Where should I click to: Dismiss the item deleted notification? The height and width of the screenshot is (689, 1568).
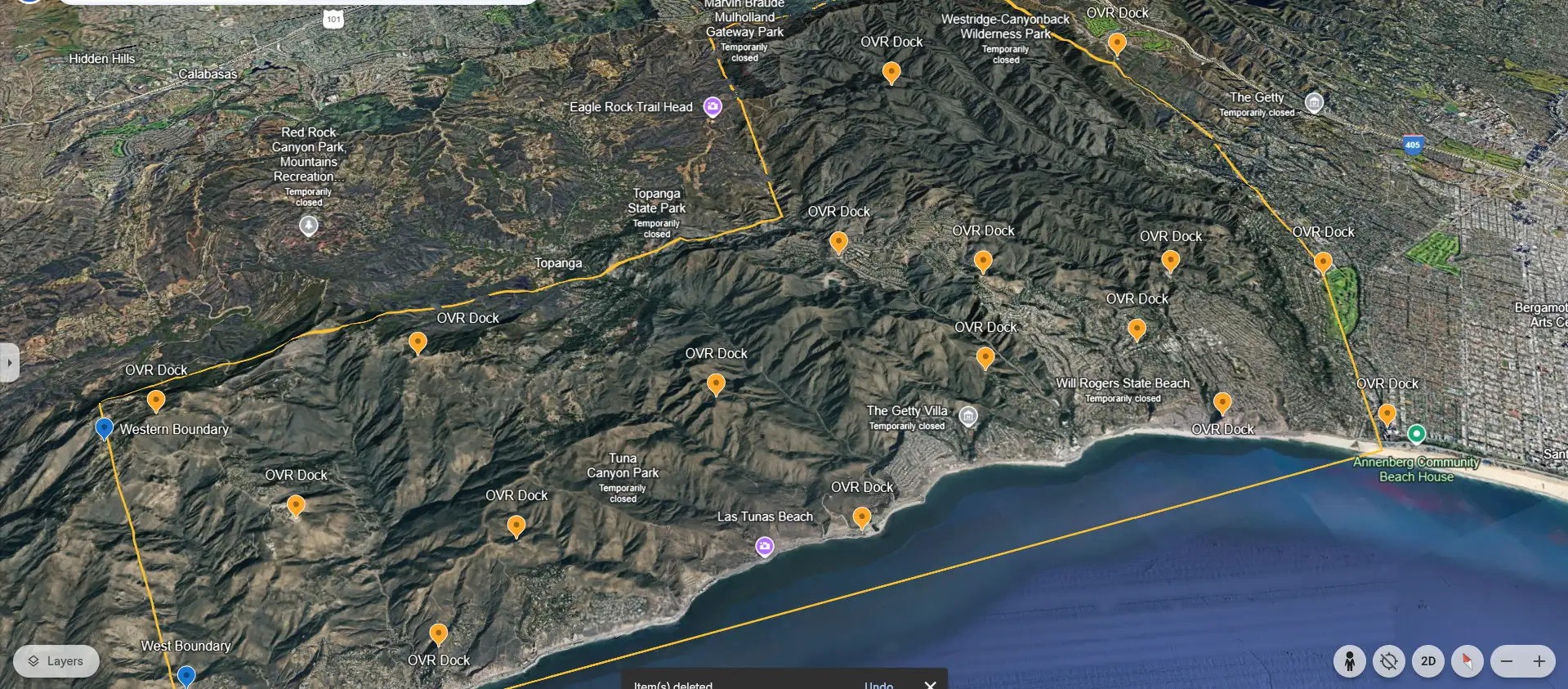point(930,684)
